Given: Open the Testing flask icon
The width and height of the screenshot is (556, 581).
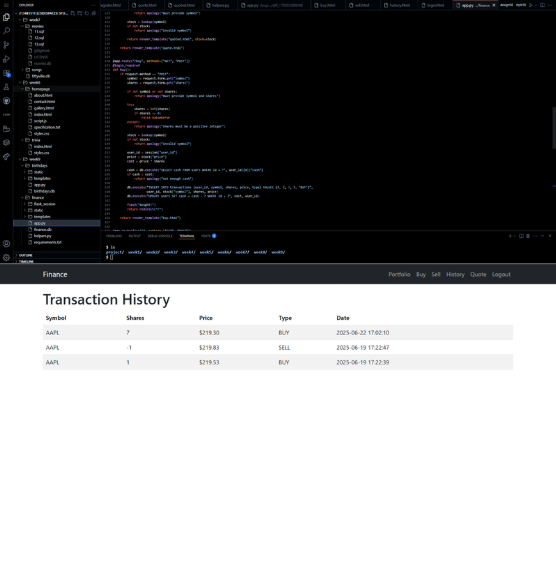Looking at the screenshot, I should pyautogui.click(x=6, y=87).
